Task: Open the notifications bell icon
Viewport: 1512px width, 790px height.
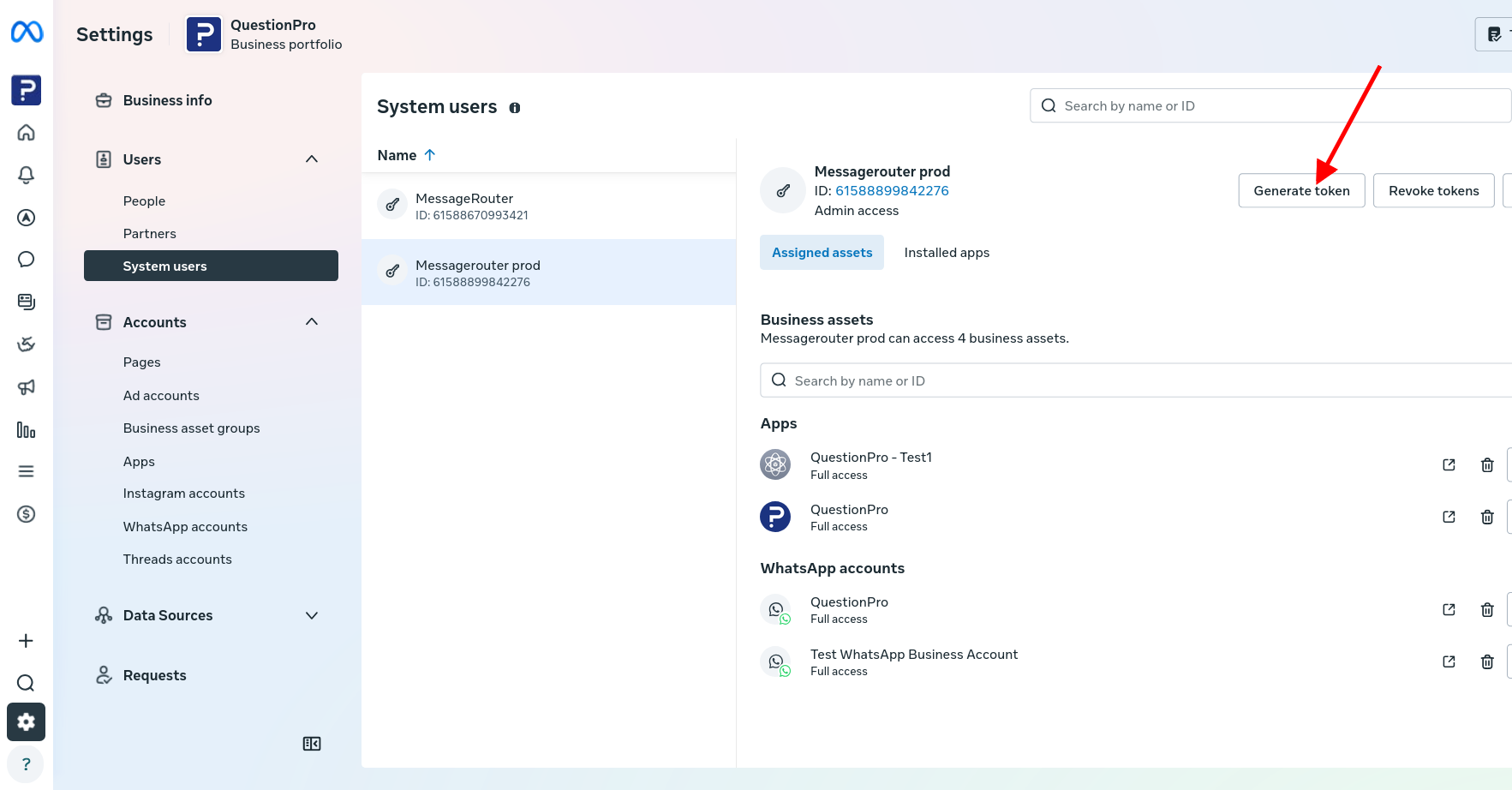Action: point(26,175)
